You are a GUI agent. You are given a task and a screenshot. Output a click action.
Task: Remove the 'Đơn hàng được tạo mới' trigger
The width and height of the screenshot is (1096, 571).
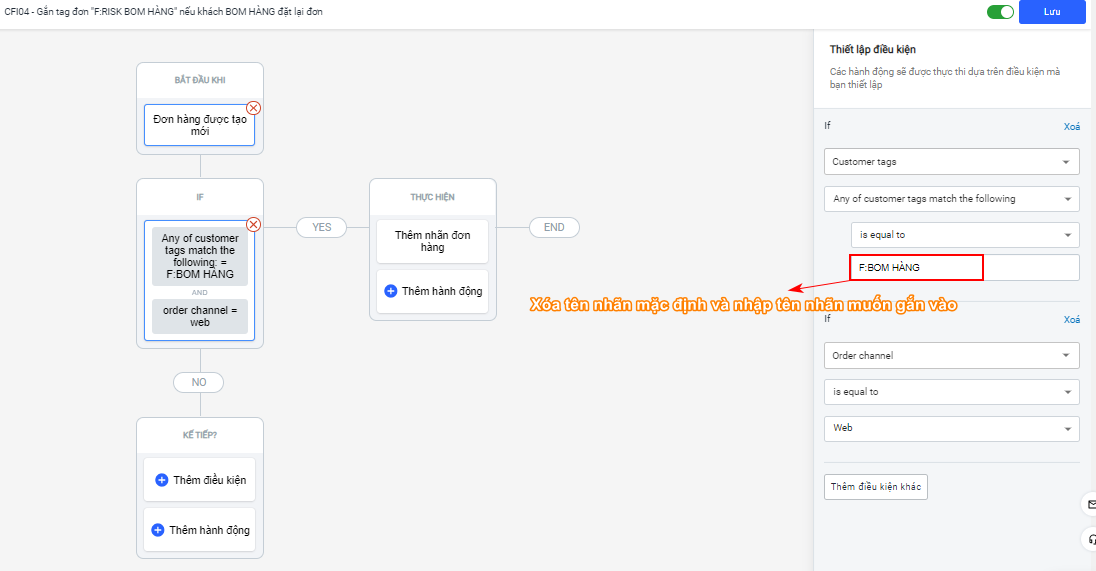click(x=254, y=108)
